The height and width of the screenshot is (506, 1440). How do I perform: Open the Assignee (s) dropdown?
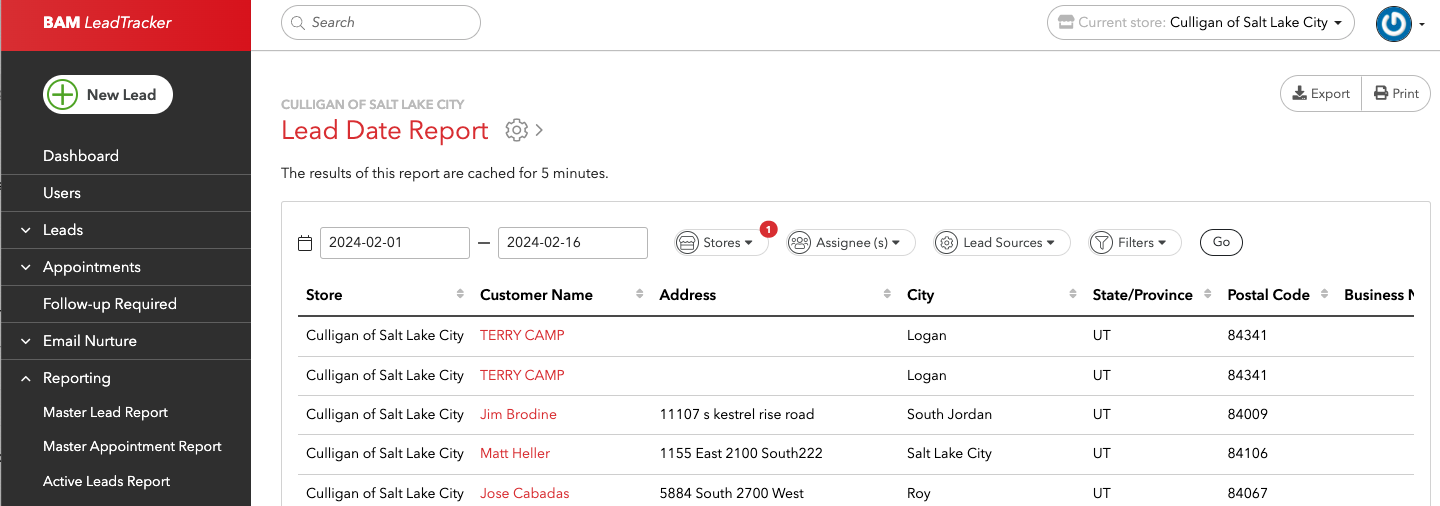850,243
